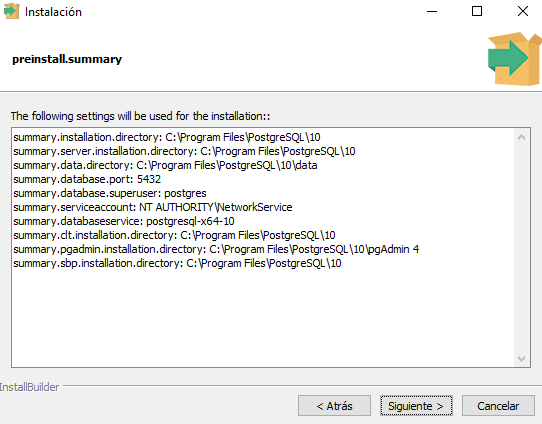542x424 pixels.
Task: Select the summary.installation.directory line
Action: [x=167, y=137]
